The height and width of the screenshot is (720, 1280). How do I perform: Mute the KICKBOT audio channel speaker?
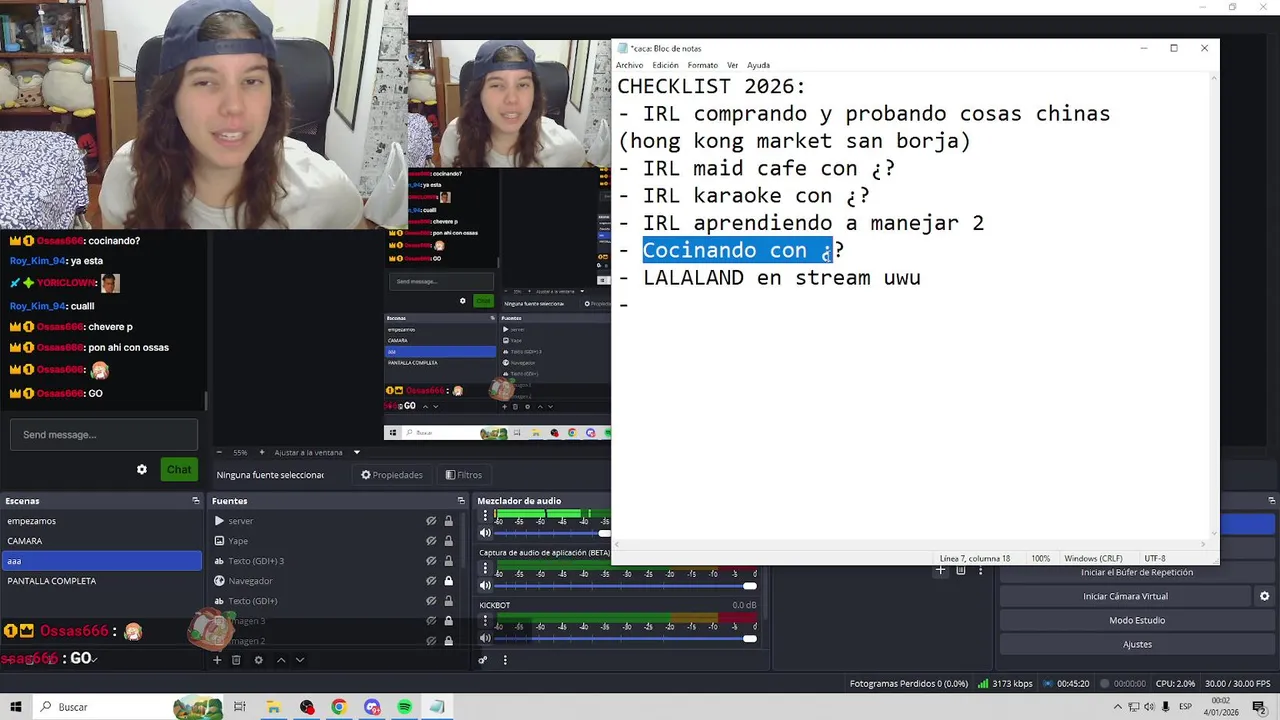pos(486,638)
